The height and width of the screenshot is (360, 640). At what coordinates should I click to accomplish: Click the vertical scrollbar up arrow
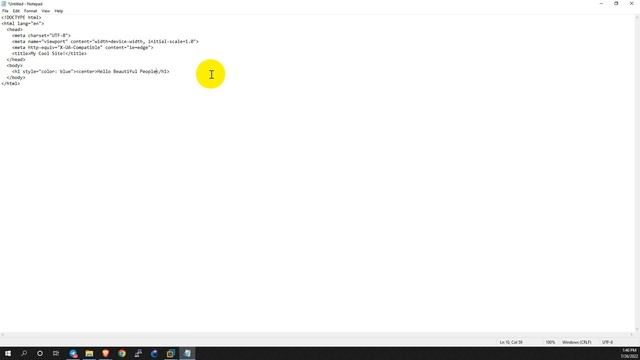click(637, 17)
